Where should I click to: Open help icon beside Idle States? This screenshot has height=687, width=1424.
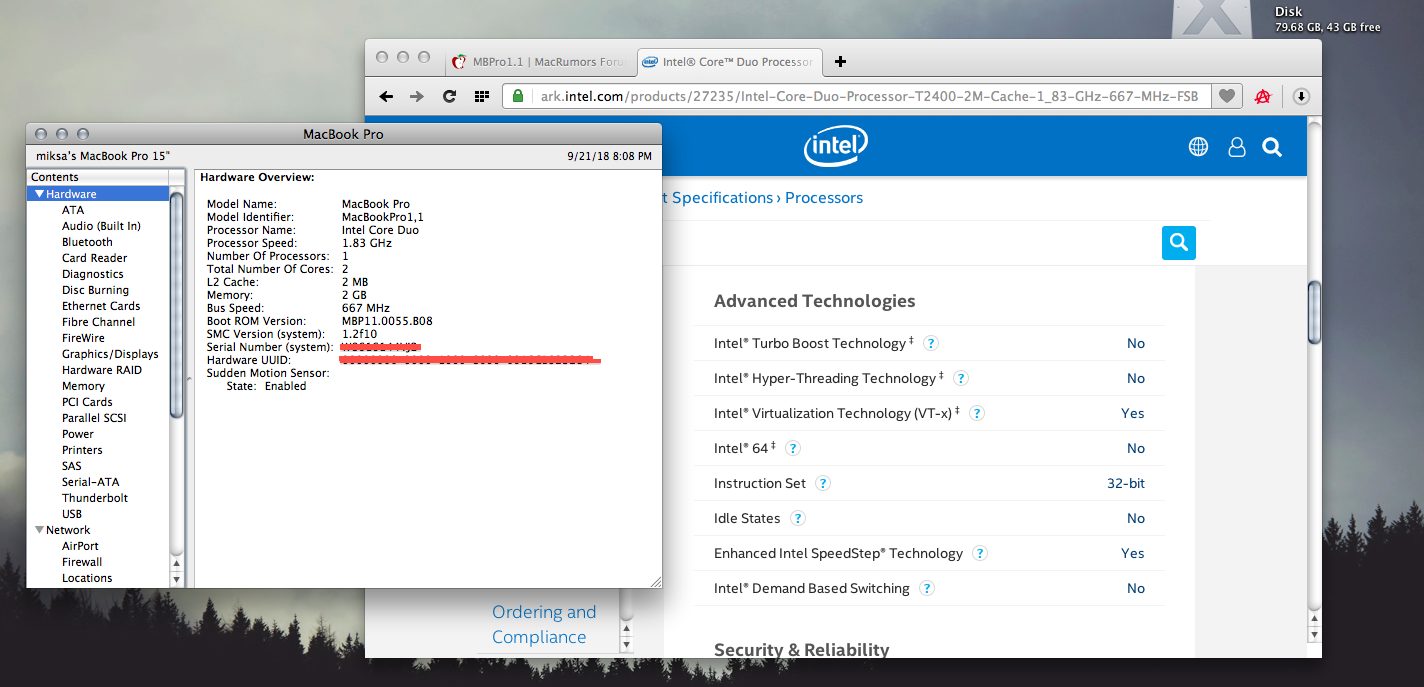[x=798, y=518]
